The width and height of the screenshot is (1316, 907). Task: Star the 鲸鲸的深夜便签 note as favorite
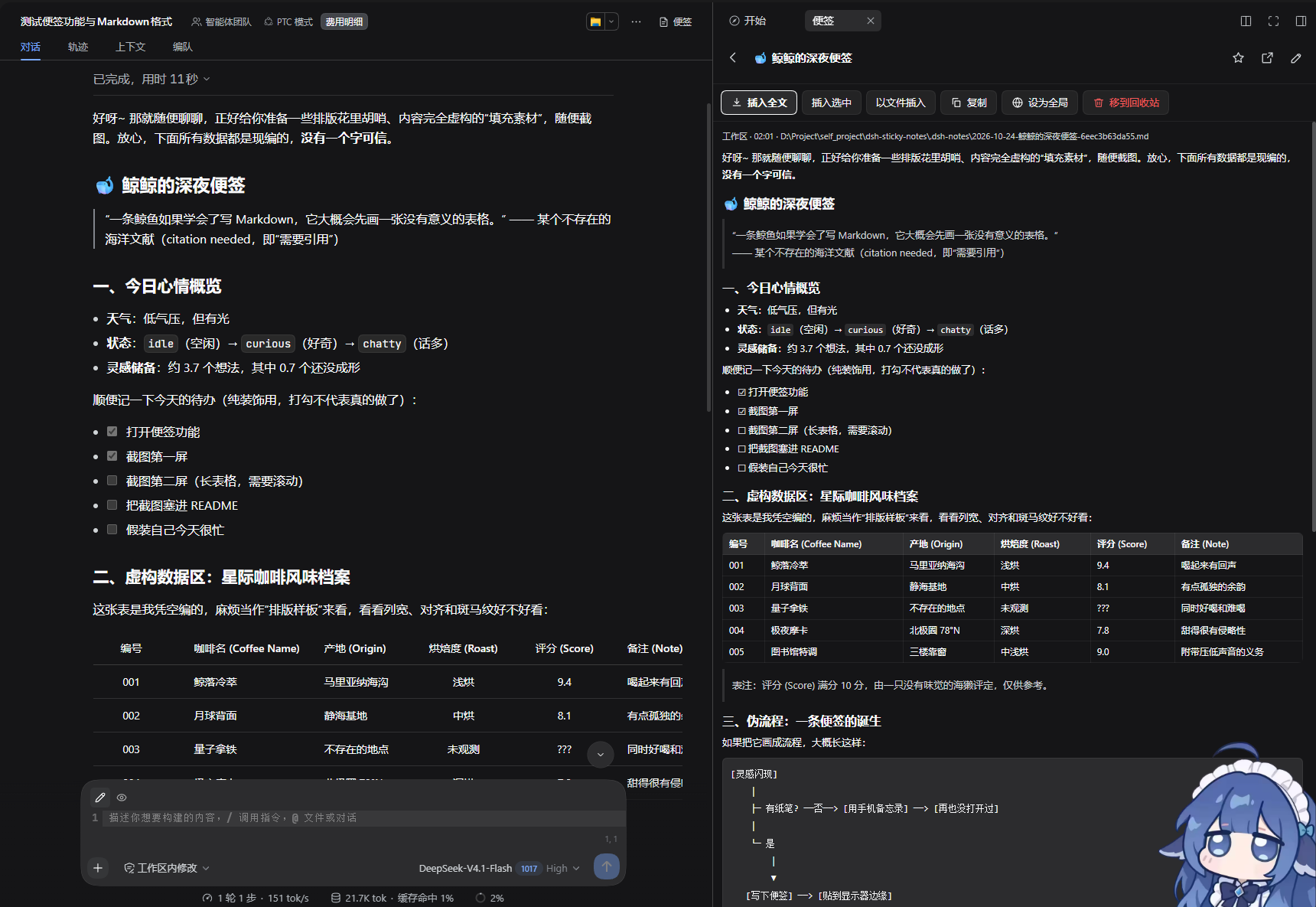(x=1238, y=57)
